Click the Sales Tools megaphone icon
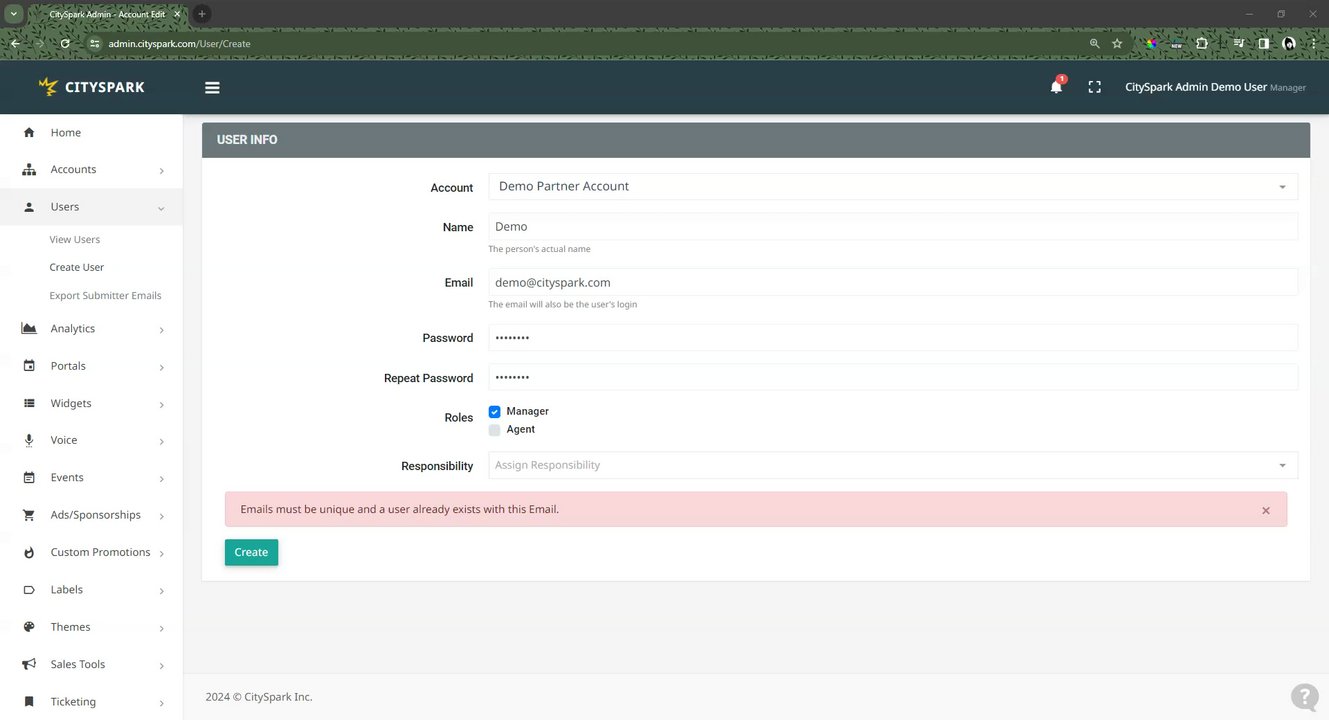 (x=29, y=664)
